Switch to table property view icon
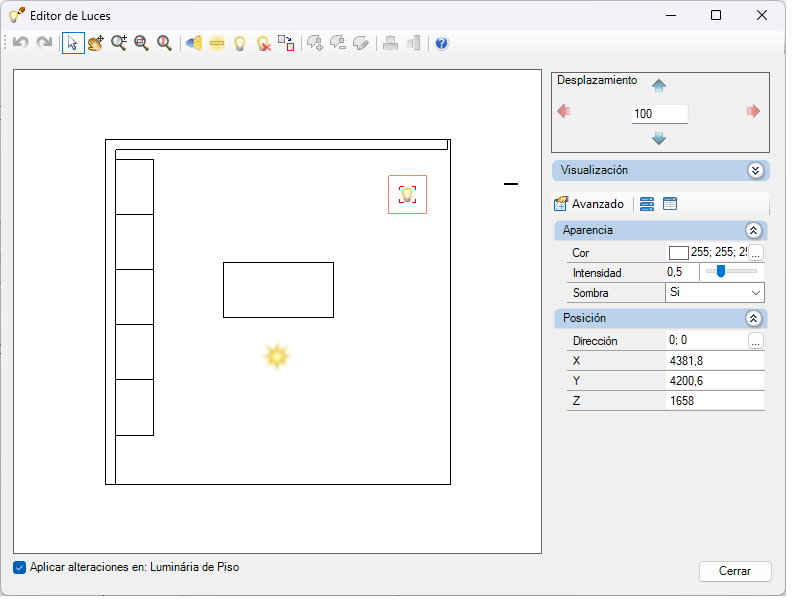The image size is (809, 613). click(x=670, y=204)
